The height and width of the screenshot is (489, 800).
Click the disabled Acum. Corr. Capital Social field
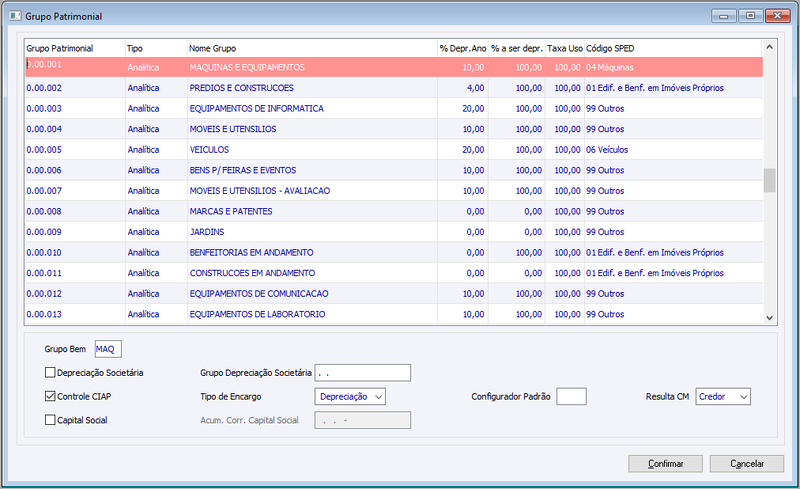click(x=363, y=420)
